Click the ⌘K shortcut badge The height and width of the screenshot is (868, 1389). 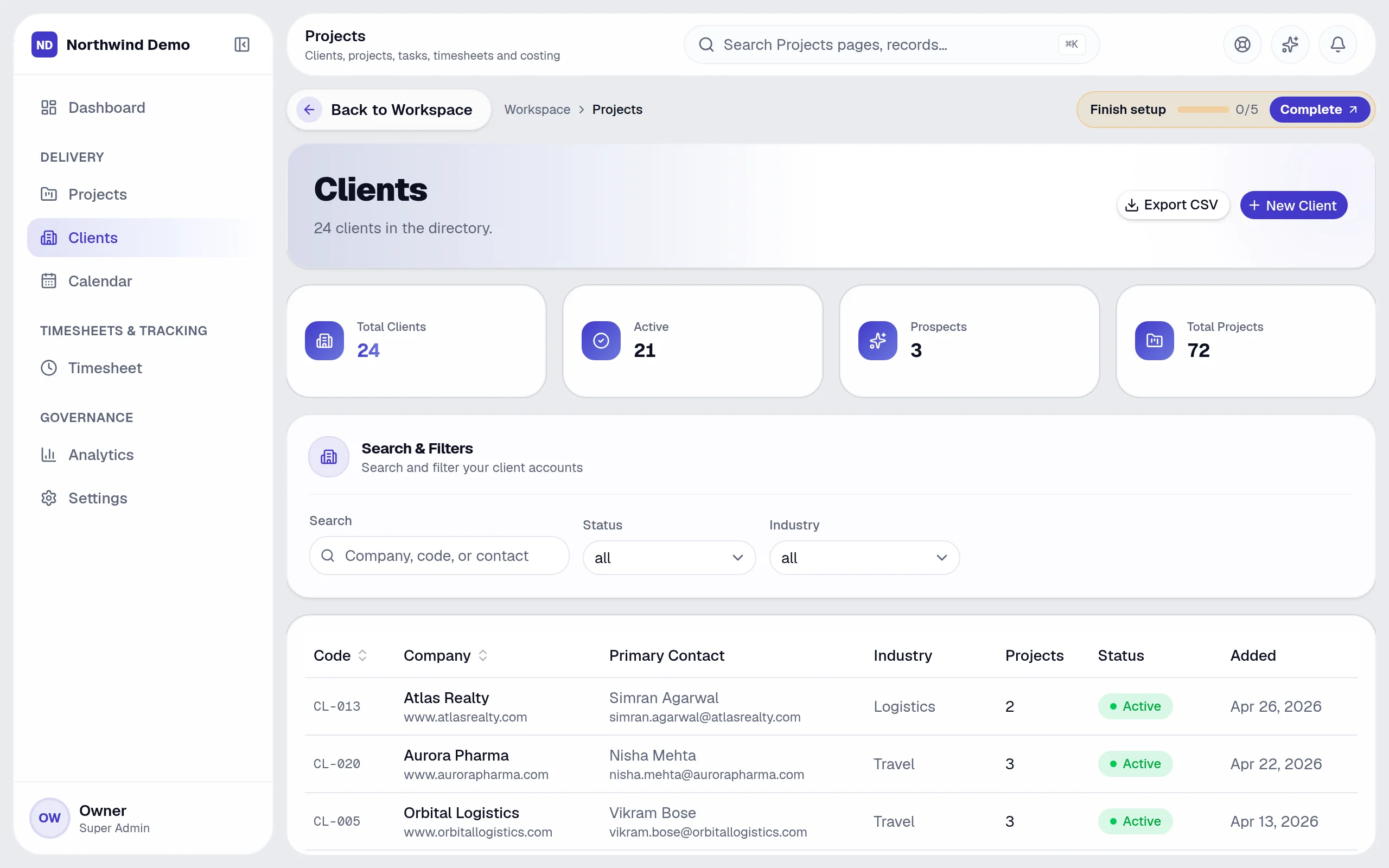point(1072,44)
